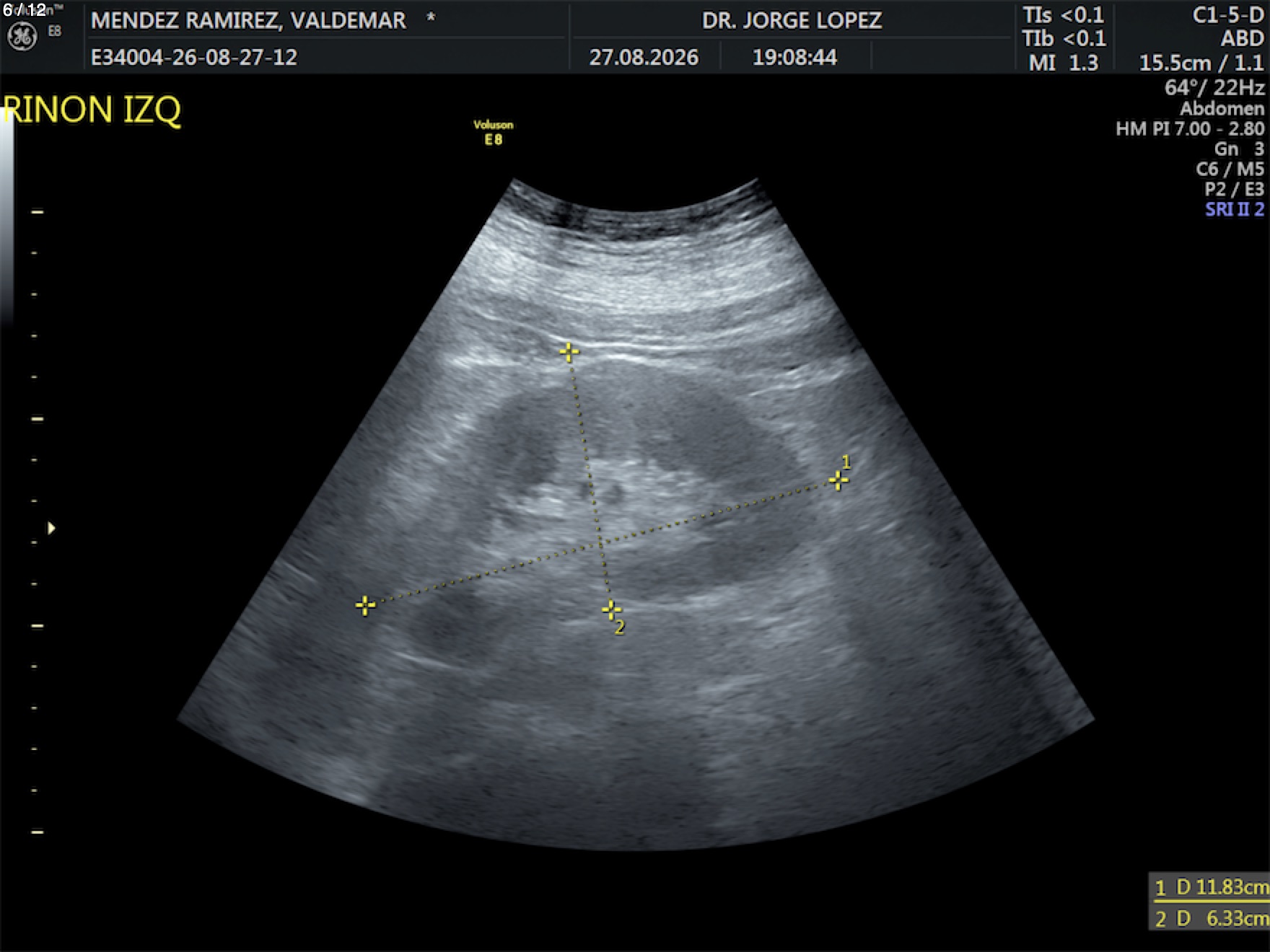
Task: Select caliper 1 right endpoint marker
Action: [838, 480]
